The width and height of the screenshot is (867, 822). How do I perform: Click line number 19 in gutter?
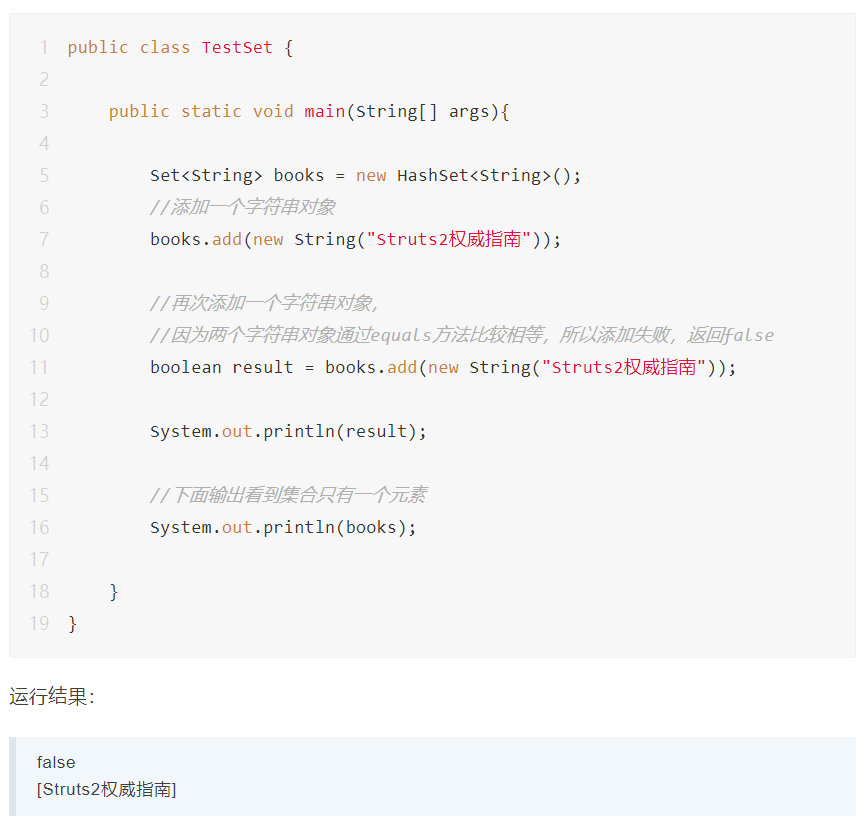pyautogui.click(x=39, y=624)
